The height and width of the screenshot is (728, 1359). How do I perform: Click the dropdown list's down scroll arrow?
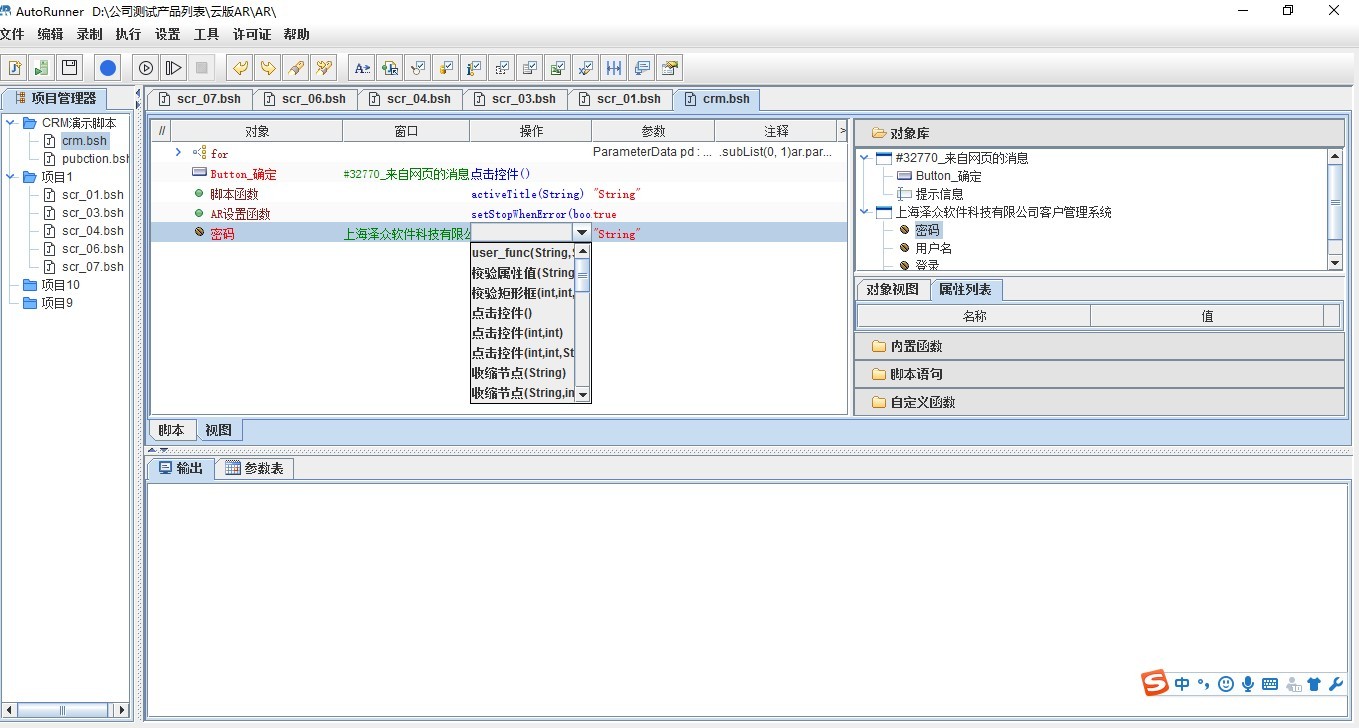583,394
